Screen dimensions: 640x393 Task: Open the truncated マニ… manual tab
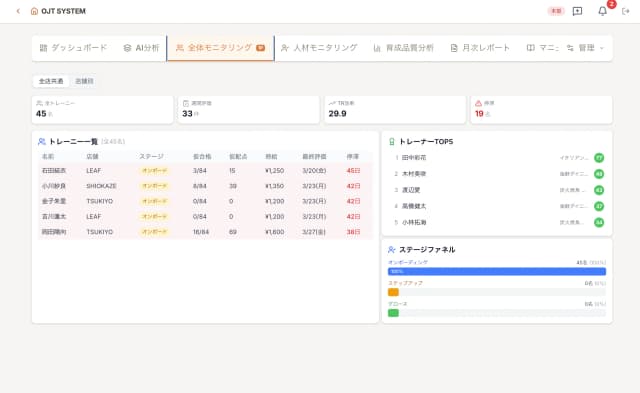(542, 48)
